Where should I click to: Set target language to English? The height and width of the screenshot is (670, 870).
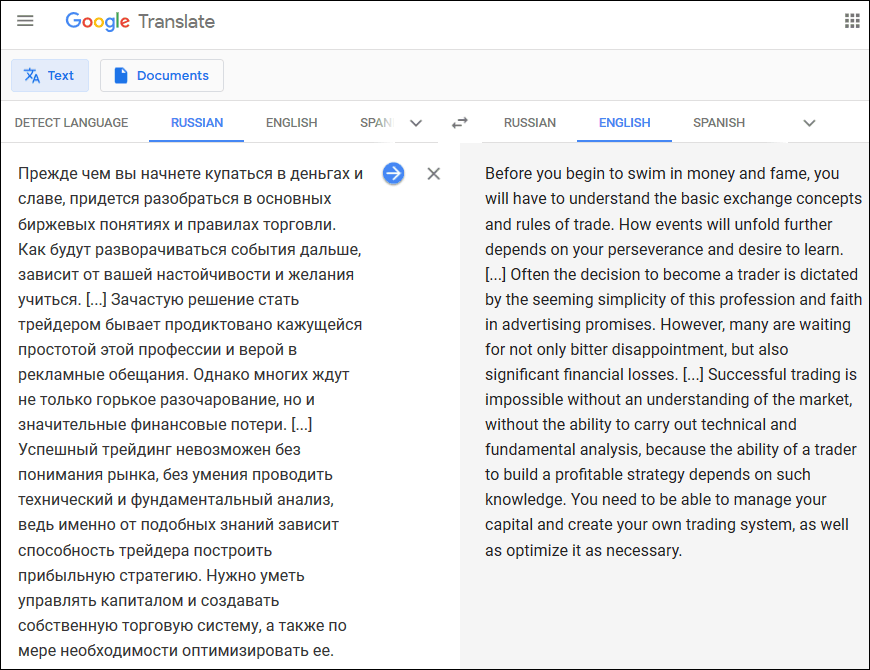click(x=624, y=123)
